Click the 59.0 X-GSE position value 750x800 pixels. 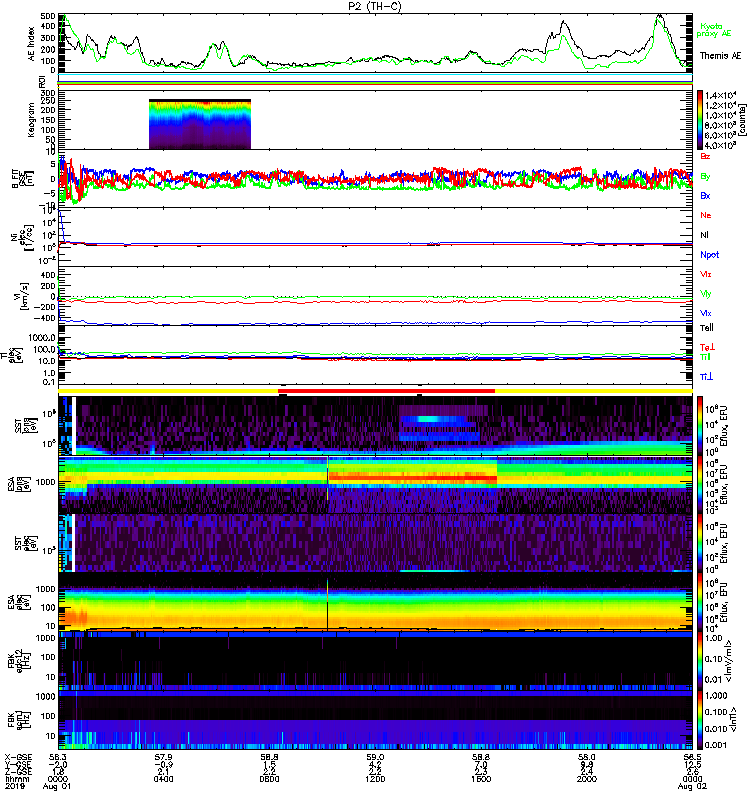click(x=375, y=757)
